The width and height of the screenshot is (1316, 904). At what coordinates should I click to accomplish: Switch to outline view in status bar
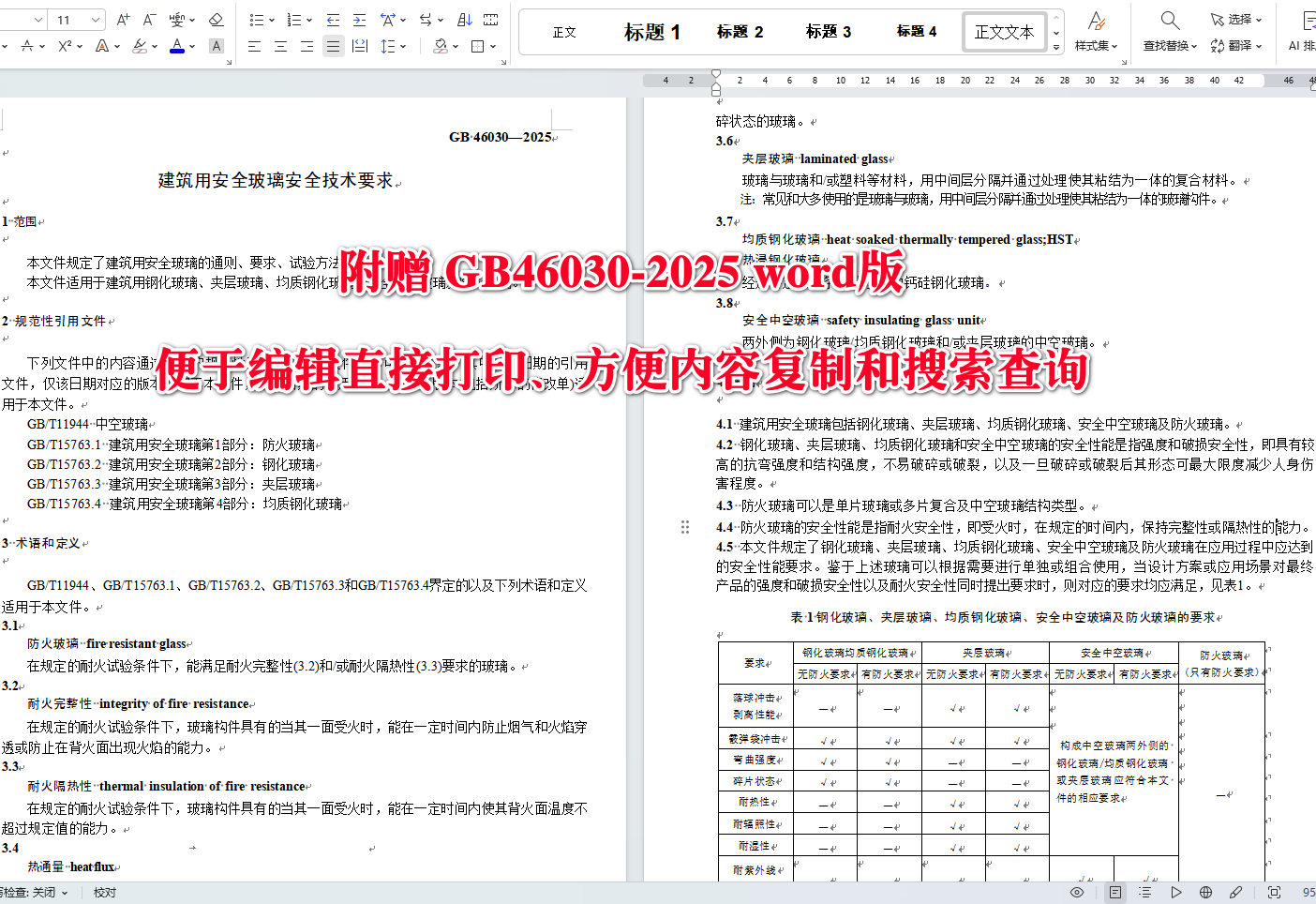(x=1144, y=892)
